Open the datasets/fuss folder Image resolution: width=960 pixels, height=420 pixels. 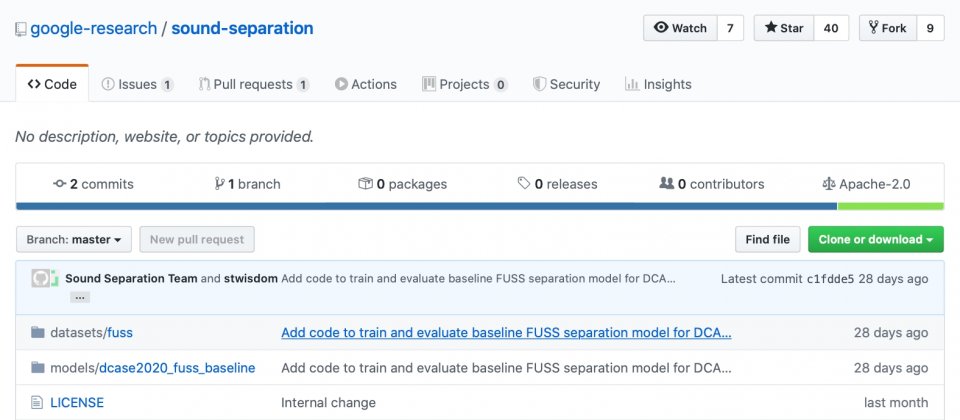click(91, 332)
